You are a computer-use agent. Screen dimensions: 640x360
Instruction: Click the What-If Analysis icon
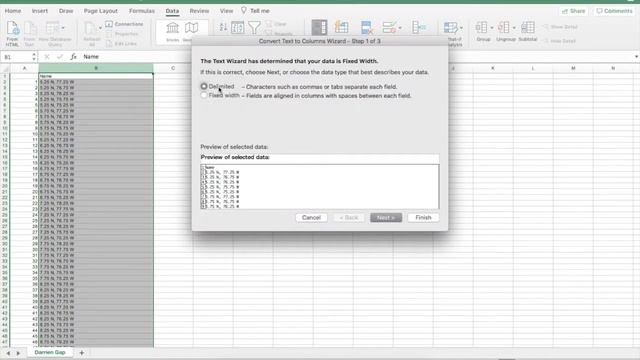click(451, 27)
